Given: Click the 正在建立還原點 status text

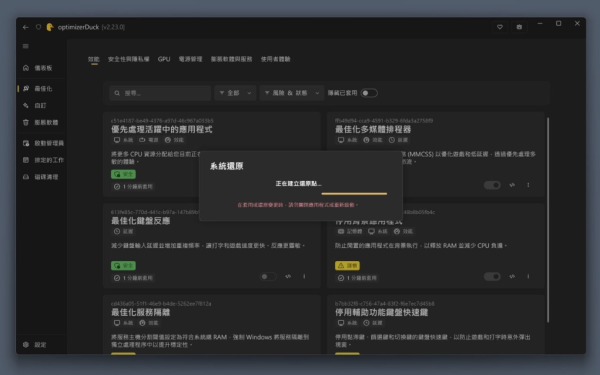Looking at the screenshot, I should coord(298,184).
